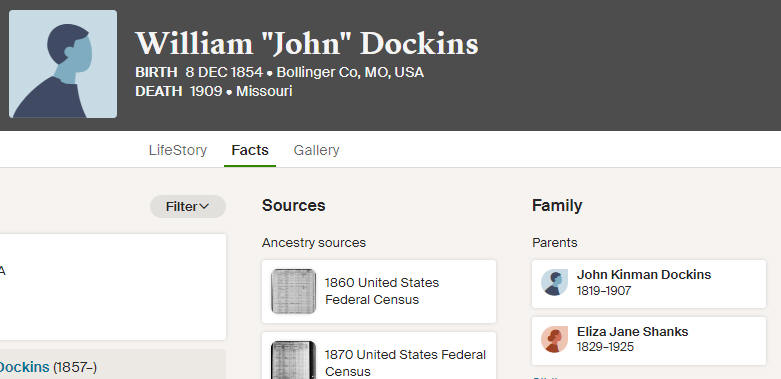Click John Kinman Dockins' male avatar icon
The width and height of the screenshot is (781, 379).
pyautogui.click(x=554, y=283)
